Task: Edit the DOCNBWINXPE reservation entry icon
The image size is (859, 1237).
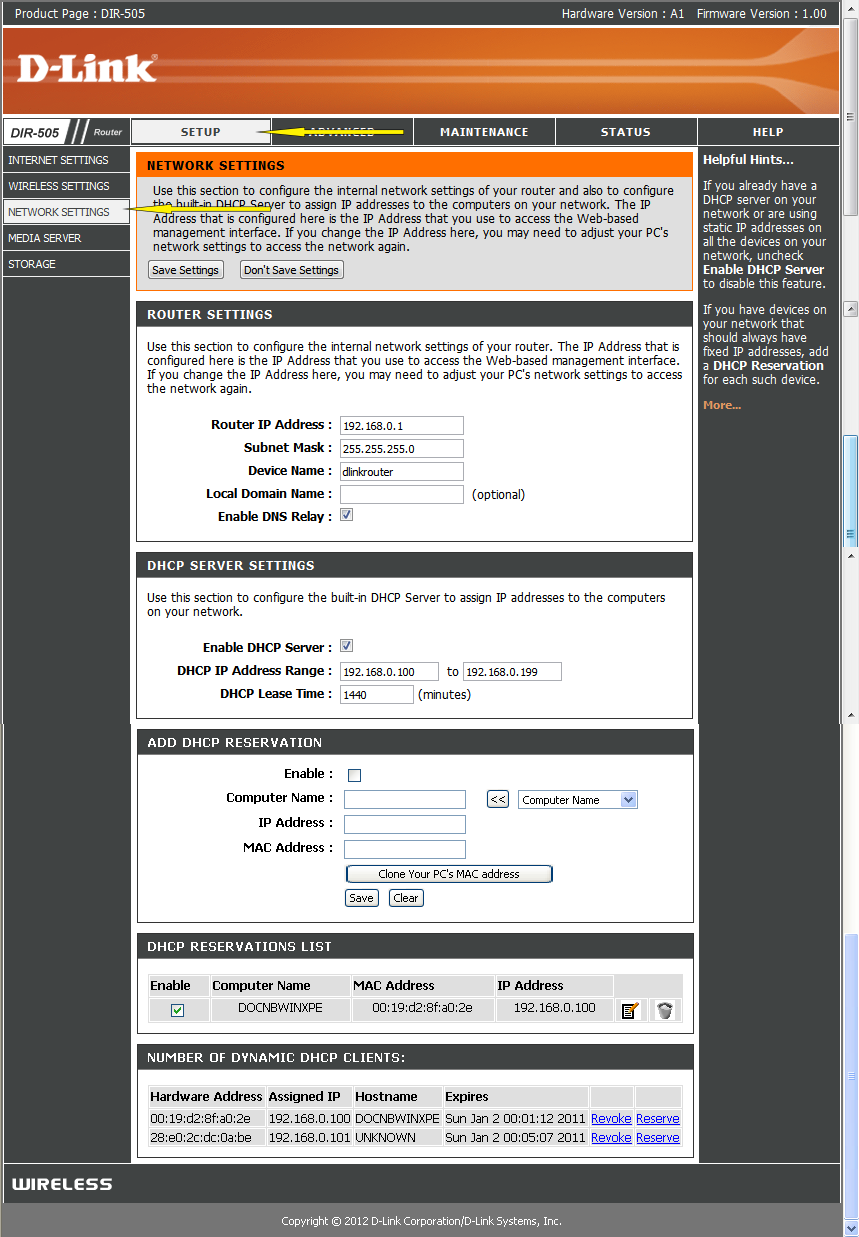Action: 630,1010
